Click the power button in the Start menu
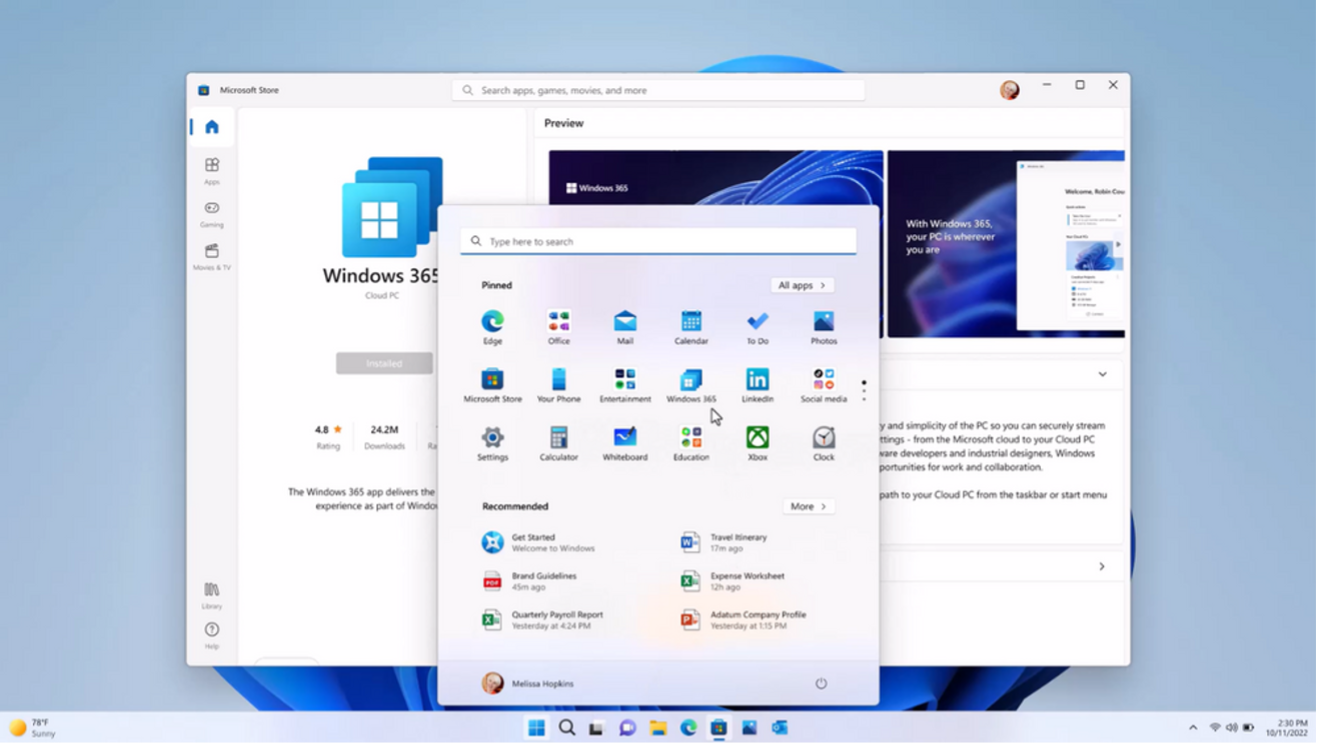This screenshot has width=1320, height=745. [x=821, y=683]
